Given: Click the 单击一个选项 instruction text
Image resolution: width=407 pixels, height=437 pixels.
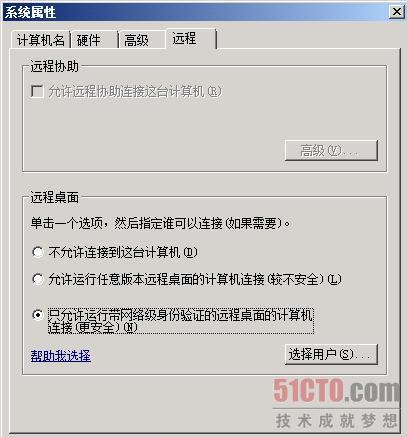Looking at the screenshot, I should pyautogui.click(x=160, y=223).
